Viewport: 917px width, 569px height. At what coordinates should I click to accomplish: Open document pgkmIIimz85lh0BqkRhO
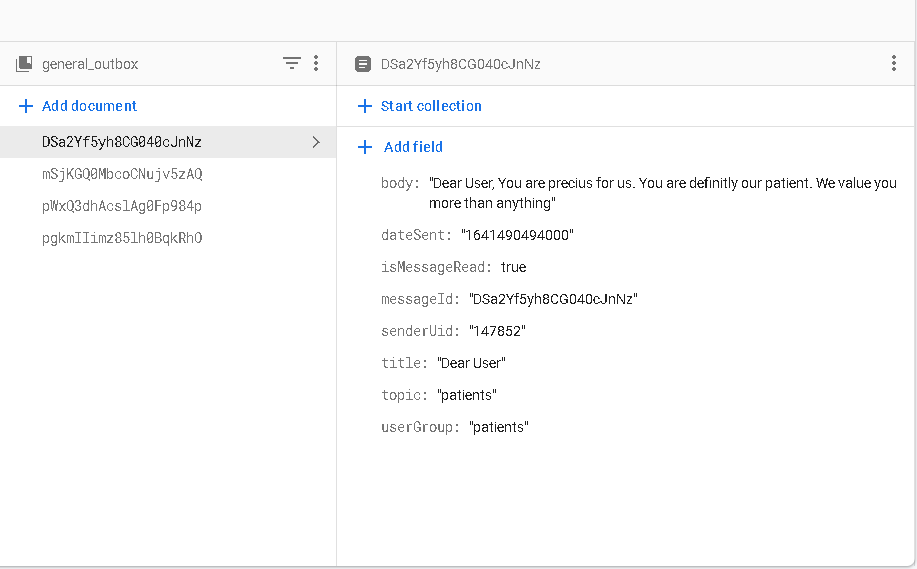pos(122,238)
